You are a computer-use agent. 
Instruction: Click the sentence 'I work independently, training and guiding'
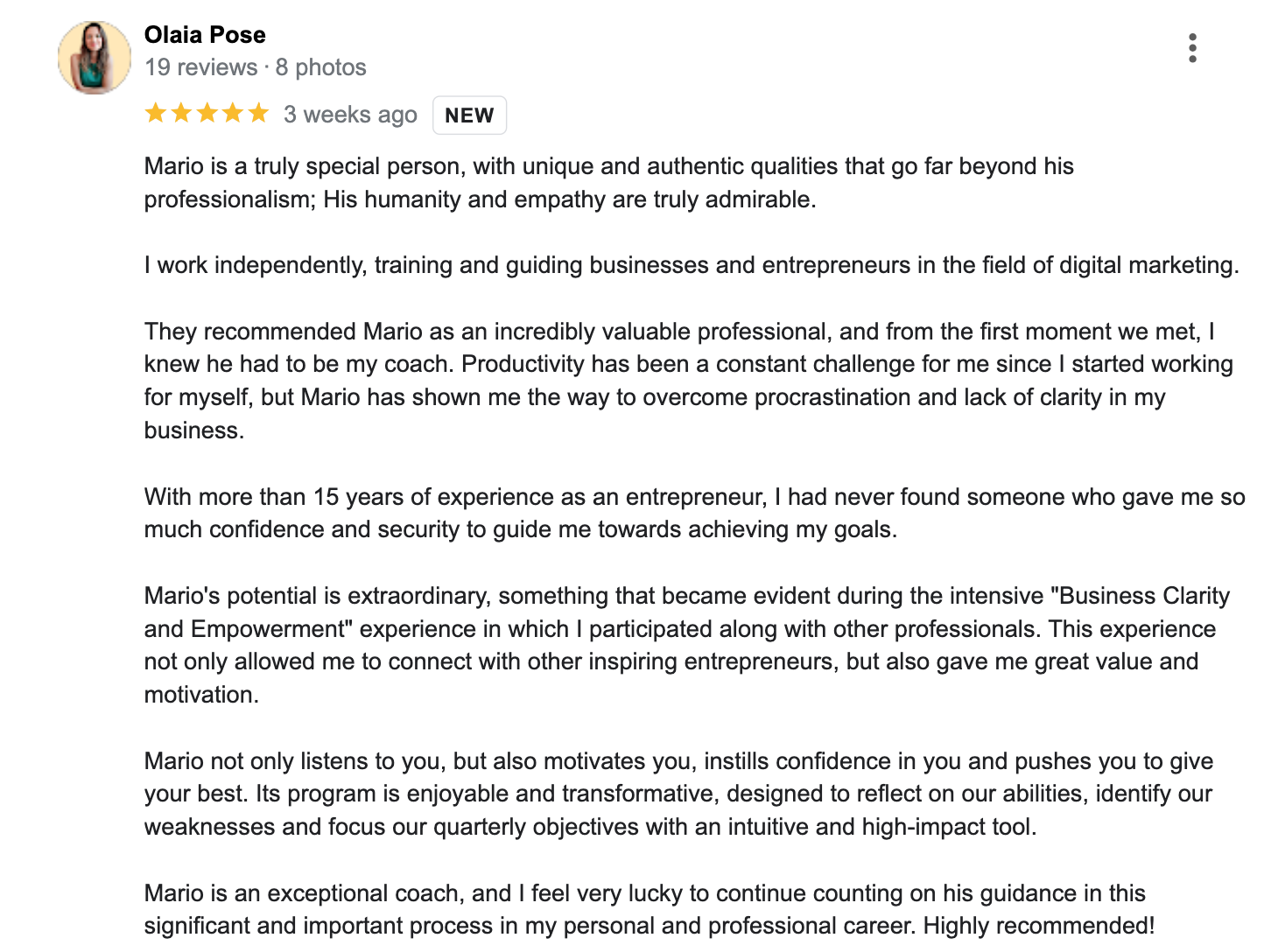click(692, 265)
